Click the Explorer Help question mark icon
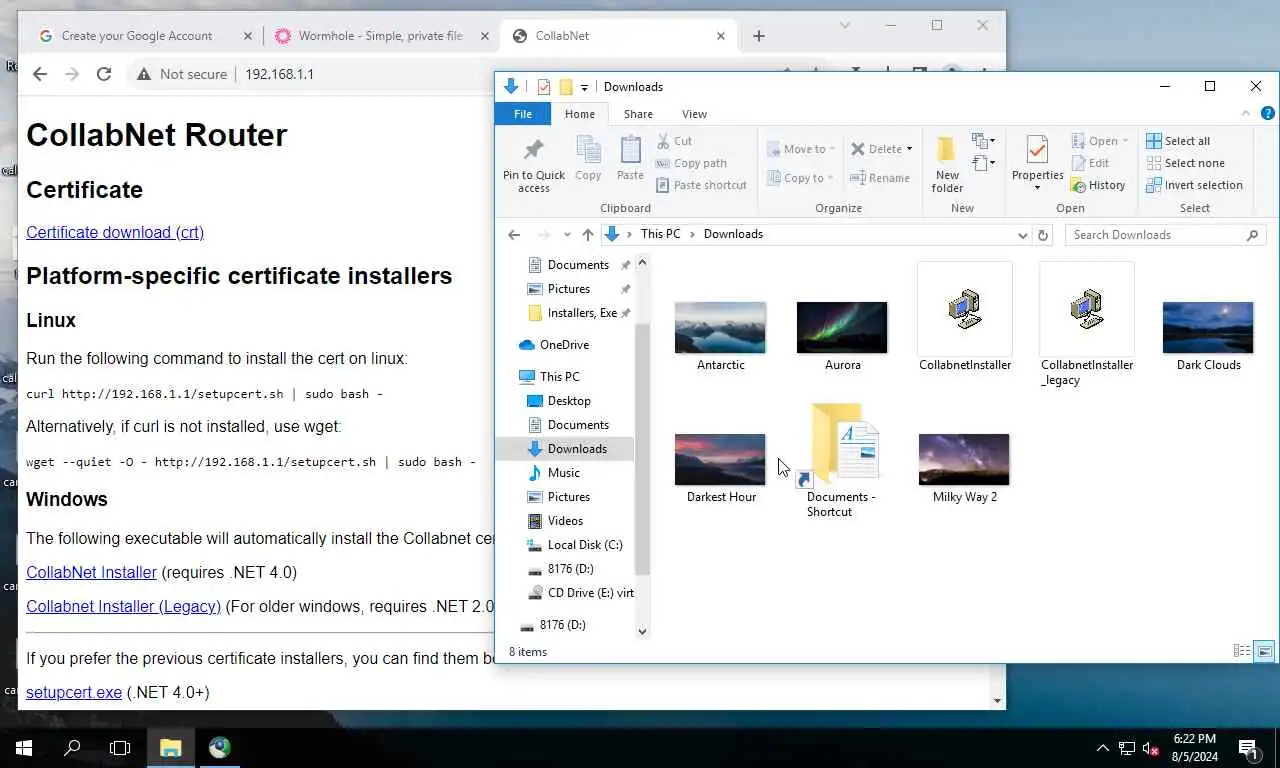Viewport: 1280px width, 768px height. click(x=1268, y=114)
